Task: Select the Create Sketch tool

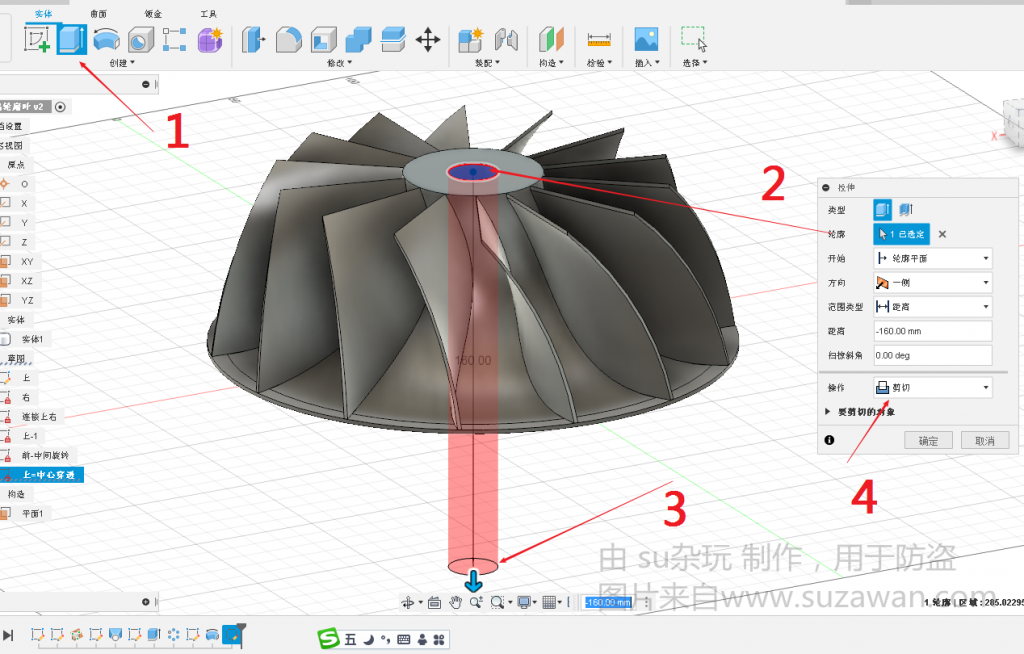Action: coord(37,39)
